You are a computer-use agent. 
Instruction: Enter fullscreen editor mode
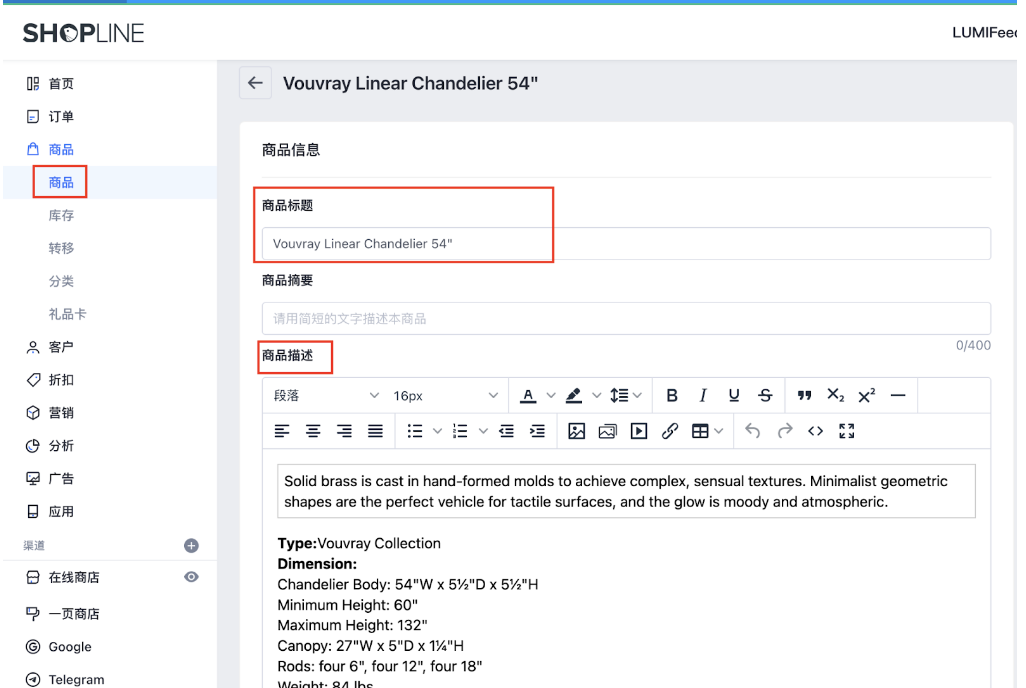point(847,431)
